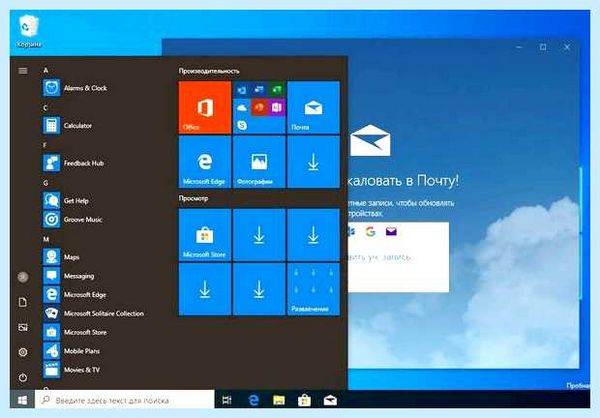Viewport: 600px width, 418px height.
Task: Open Edge from the taskbar
Action: [x=253, y=400]
